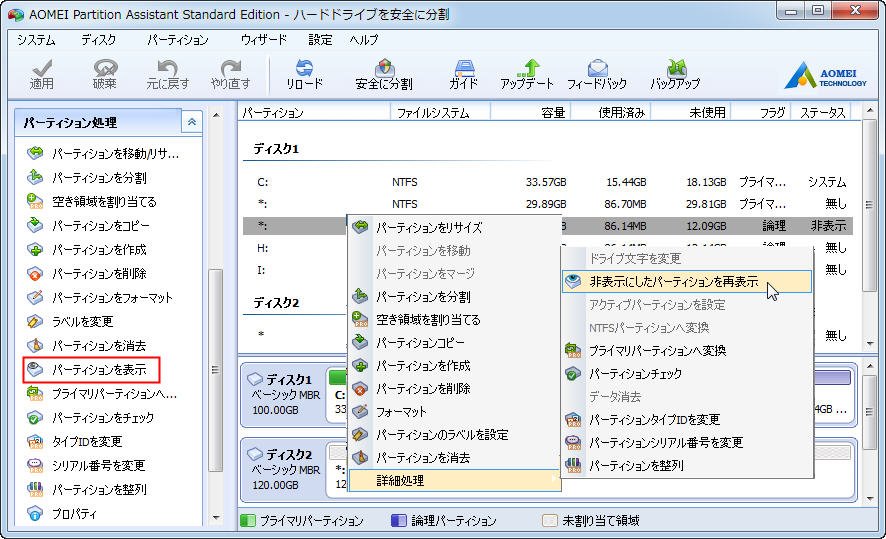Sort by the ファイルシステム column header

pos(440,112)
